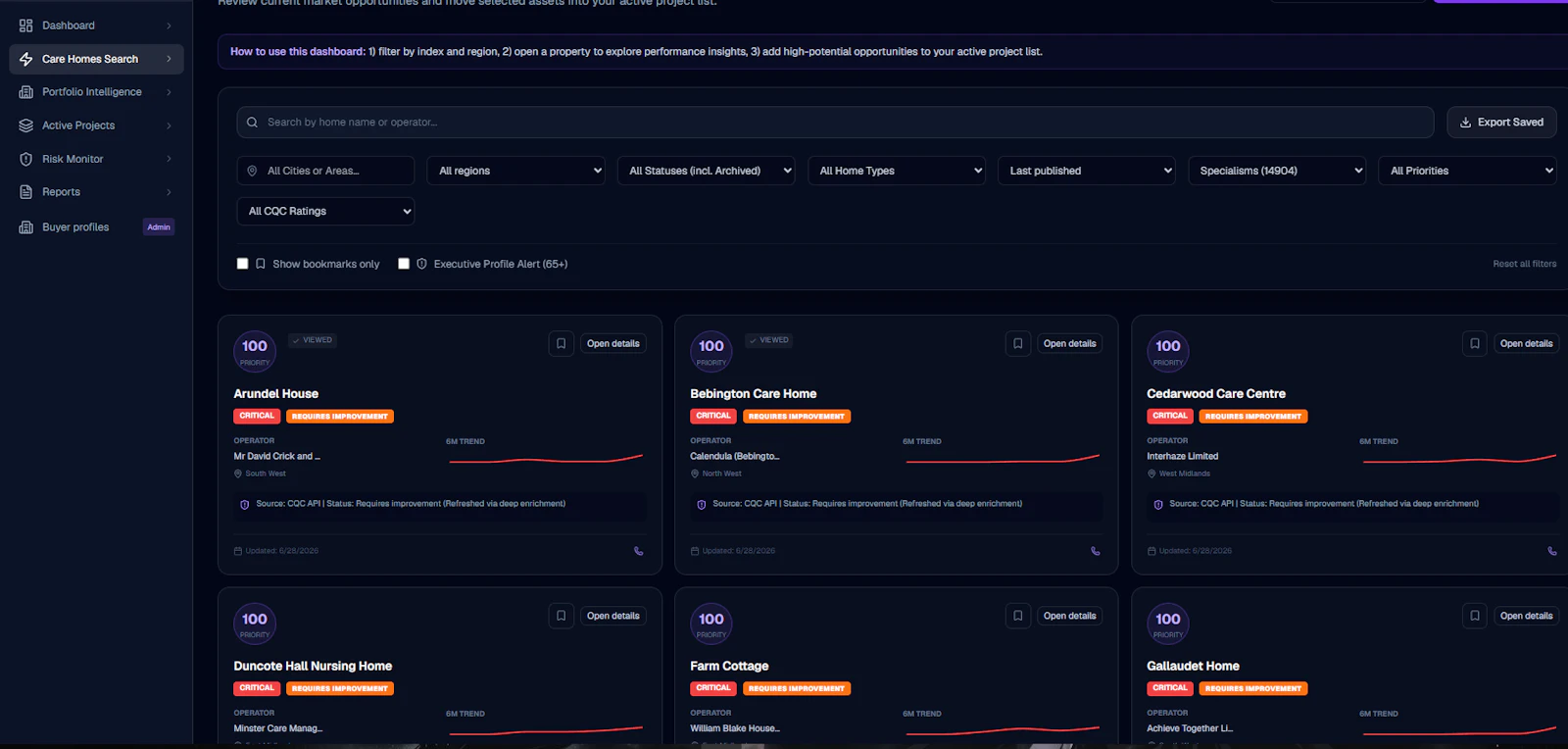Go to Active Projects

96,125
